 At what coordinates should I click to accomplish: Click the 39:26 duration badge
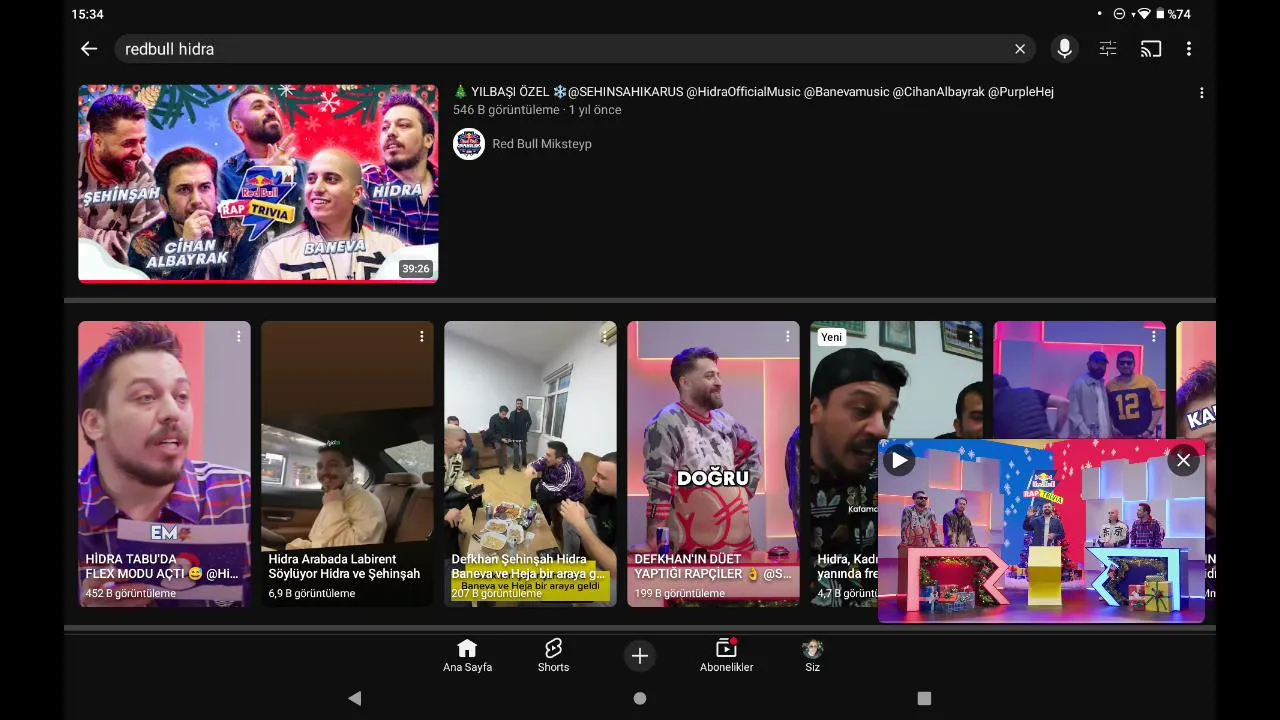(415, 269)
